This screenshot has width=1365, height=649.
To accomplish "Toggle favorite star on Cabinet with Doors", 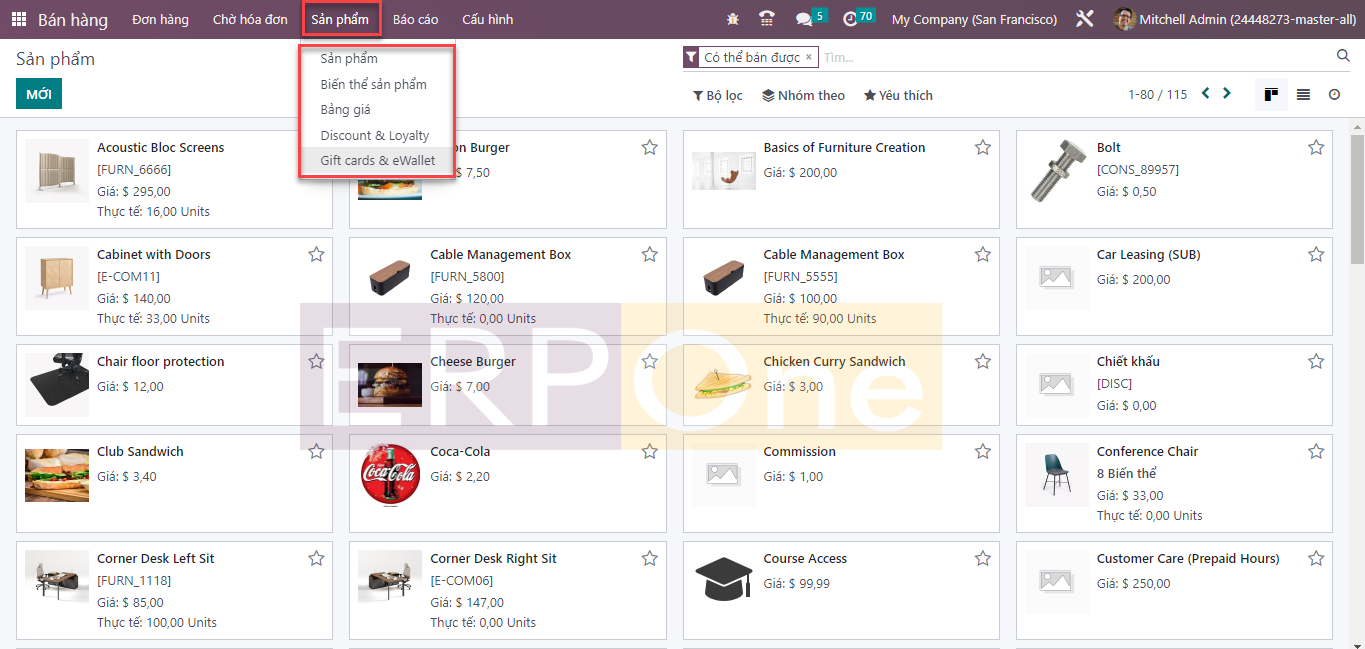I will (316, 255).
